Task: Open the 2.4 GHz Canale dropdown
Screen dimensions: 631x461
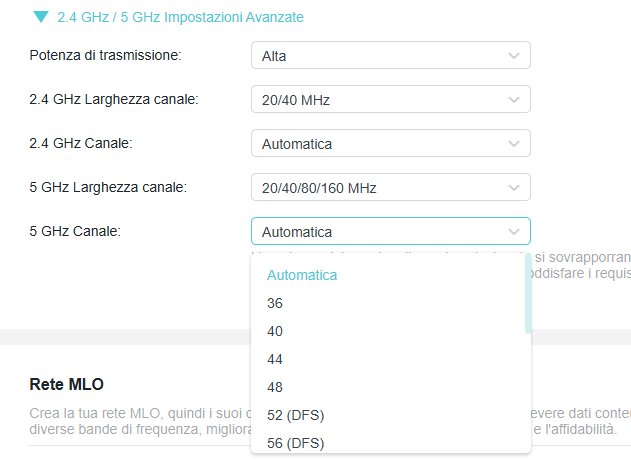Action: pos(390,144)
